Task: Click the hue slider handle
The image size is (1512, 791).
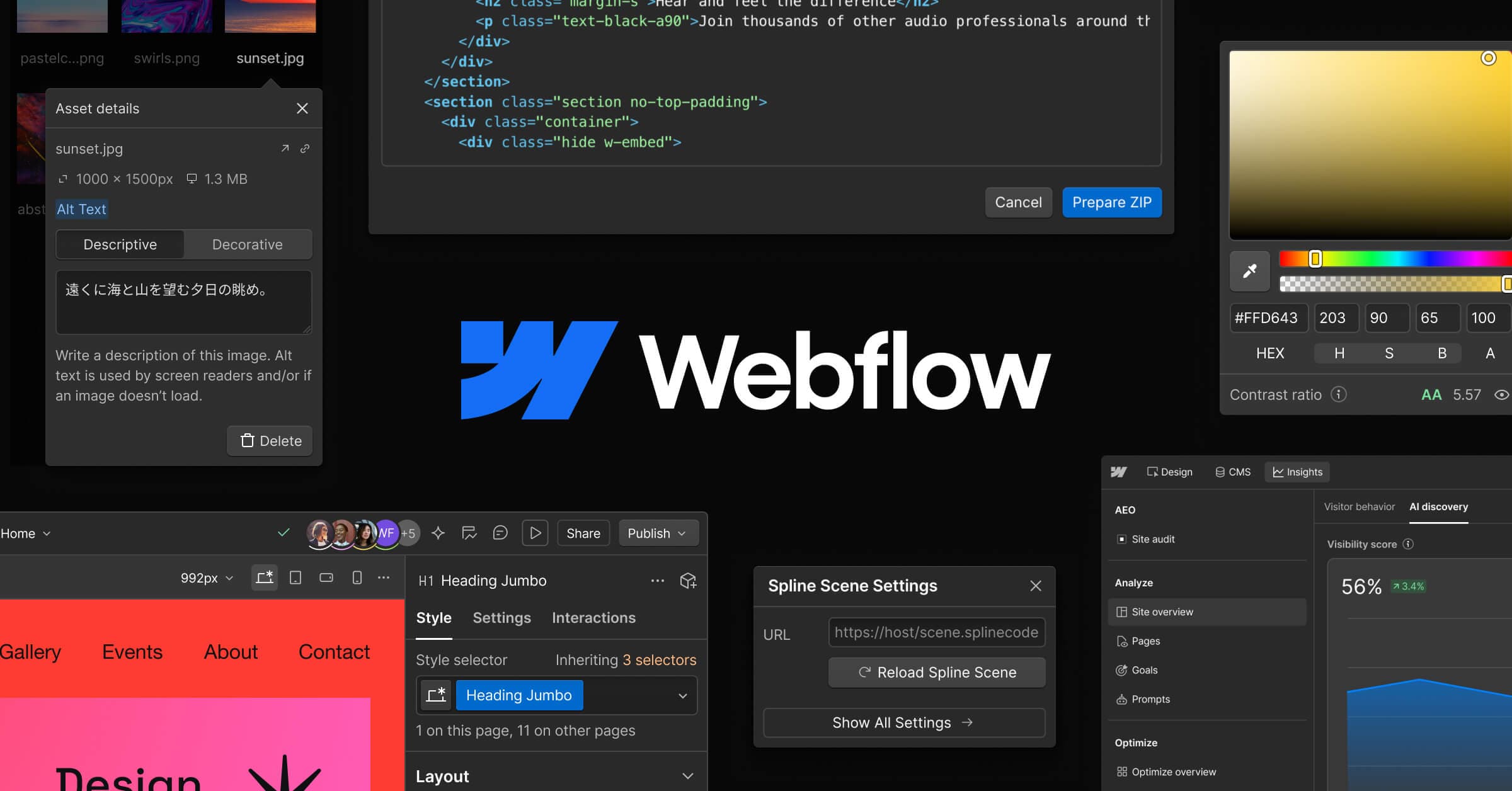Action: pyautogui.click(x=1315, y=259)
